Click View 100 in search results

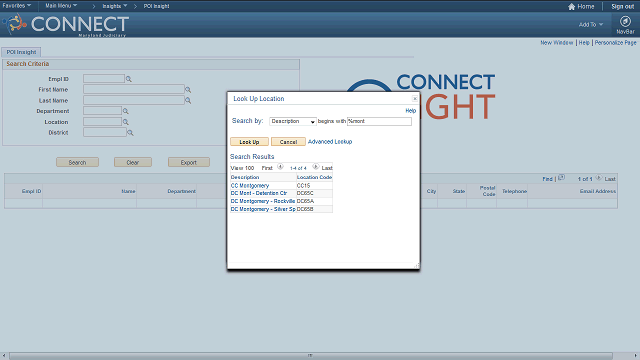242,168
